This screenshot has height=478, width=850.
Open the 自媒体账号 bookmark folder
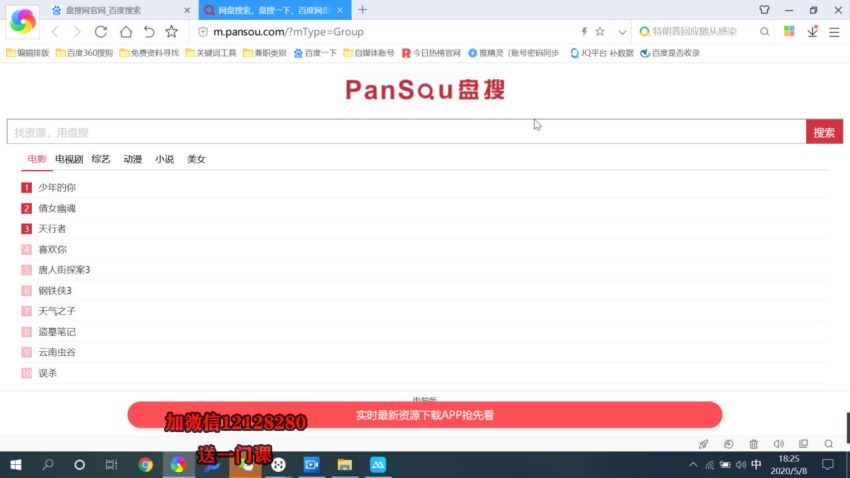[x=369, y=53]
